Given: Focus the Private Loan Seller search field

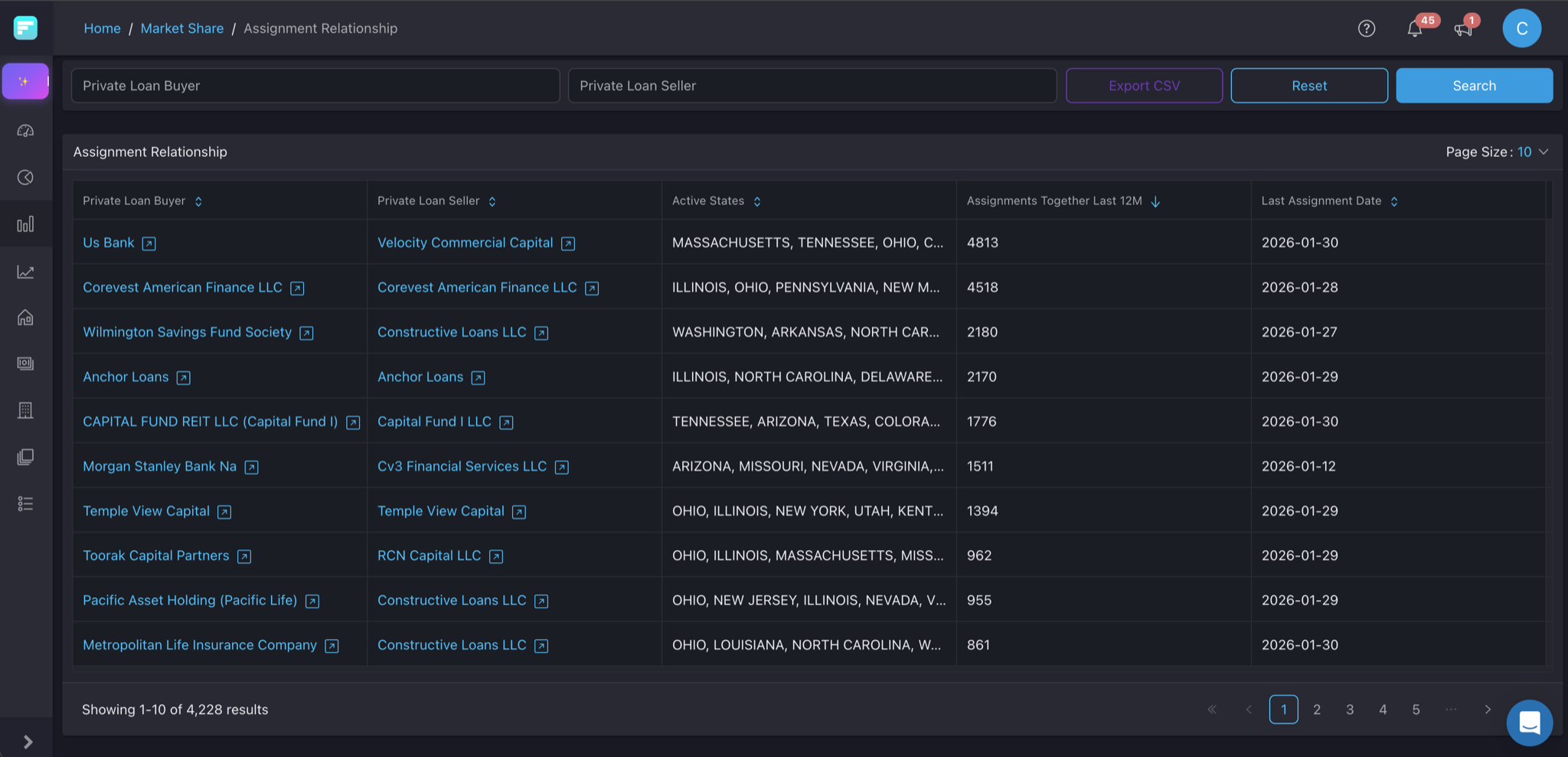Looking at the screenshot, I should coord(812,86).
